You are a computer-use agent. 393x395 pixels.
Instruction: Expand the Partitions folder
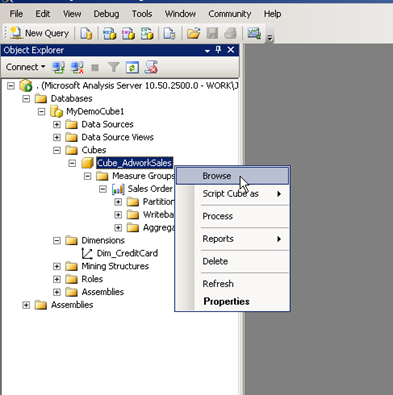pos(118,202)
